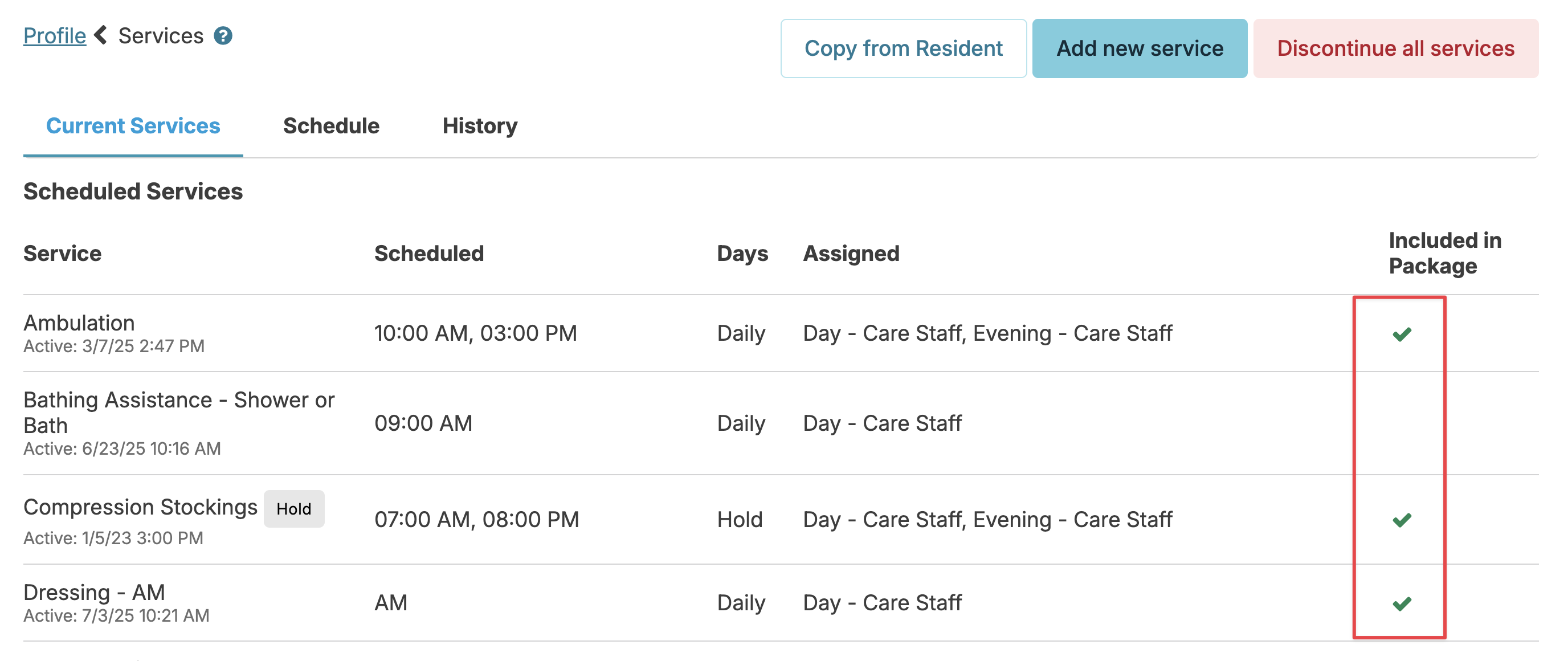Click the Hold badge on Compression Stockings
This screenshot has width=1568, height=661.
pos(293,509)
